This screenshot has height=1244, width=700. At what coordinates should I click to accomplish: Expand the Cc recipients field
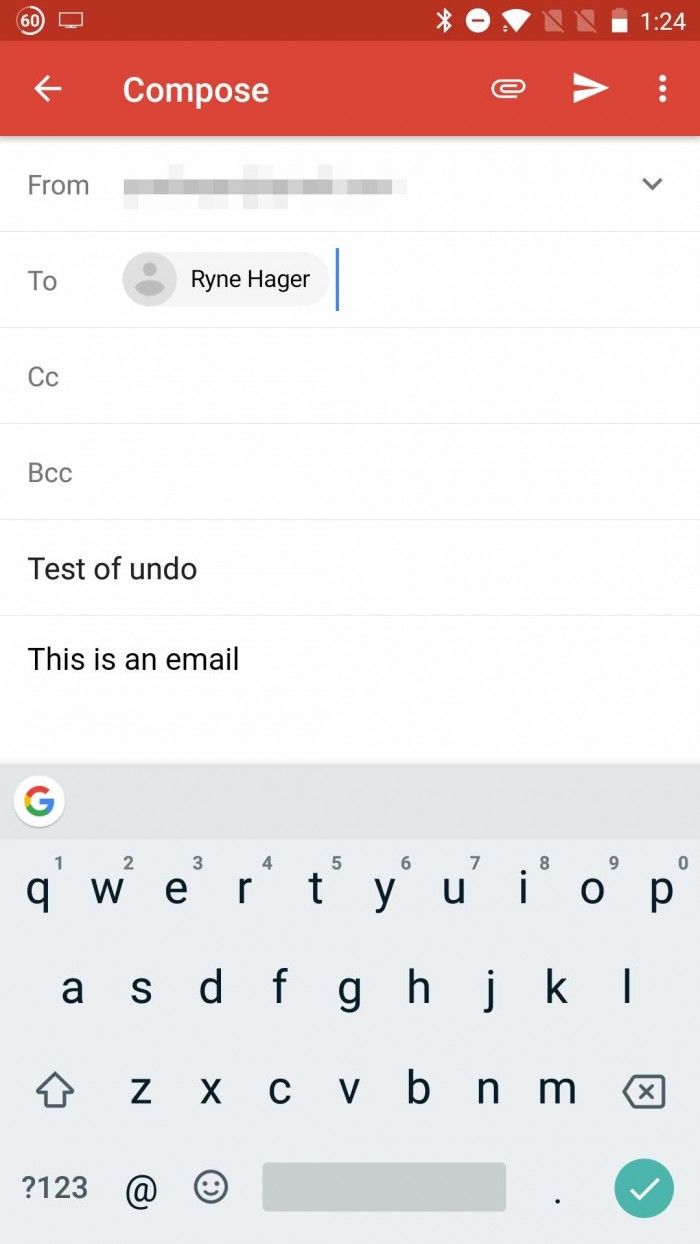350,376
